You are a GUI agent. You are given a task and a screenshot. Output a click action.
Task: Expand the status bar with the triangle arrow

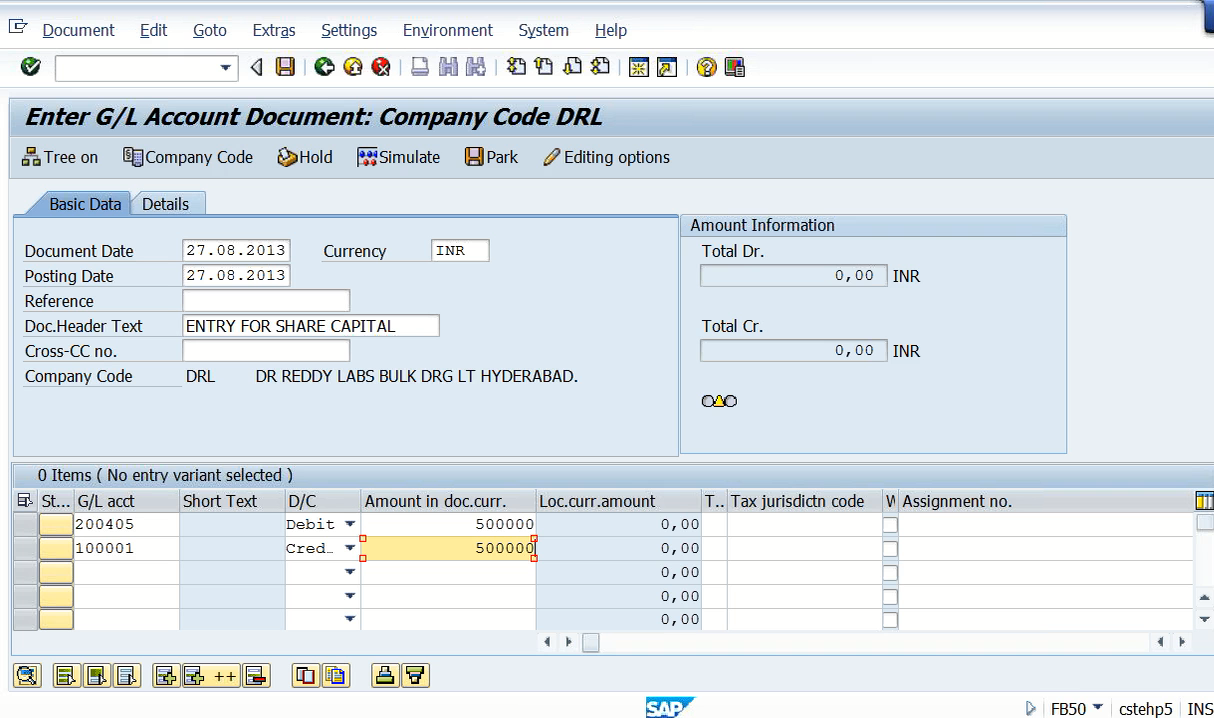[1031, 708]
